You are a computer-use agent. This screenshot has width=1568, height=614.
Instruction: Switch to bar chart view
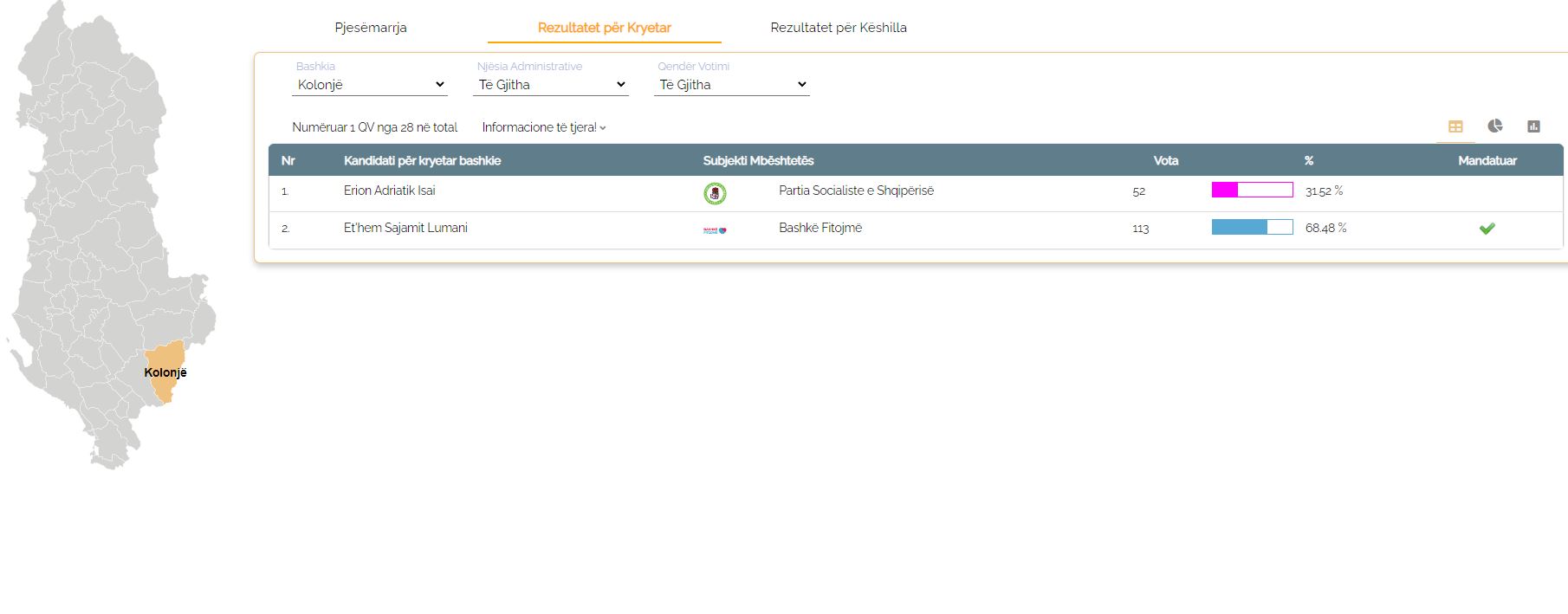tap(1533, 126)
